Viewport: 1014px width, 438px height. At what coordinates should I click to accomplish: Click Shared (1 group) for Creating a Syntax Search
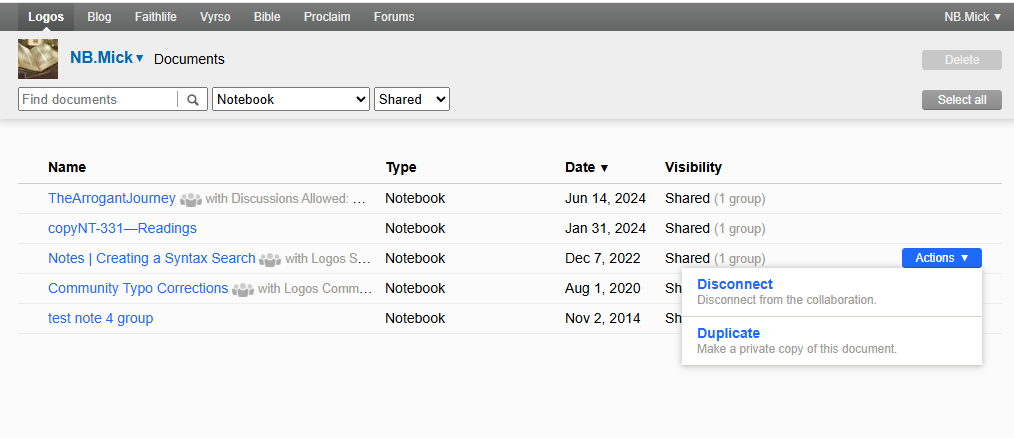[715, 258]
